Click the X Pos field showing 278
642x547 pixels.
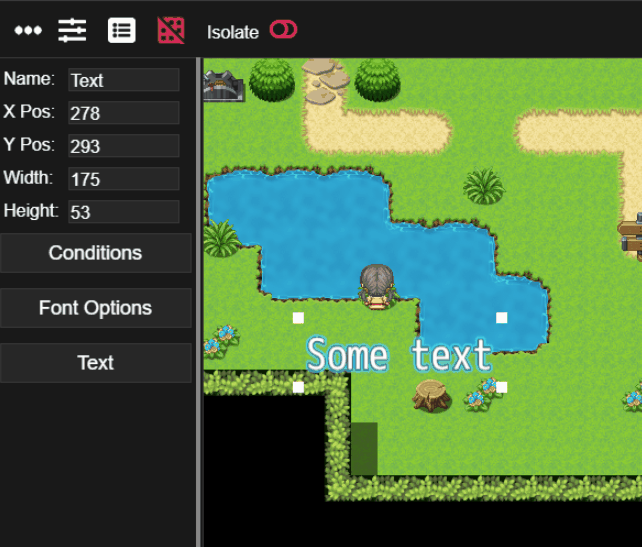[x=124, y=113]
